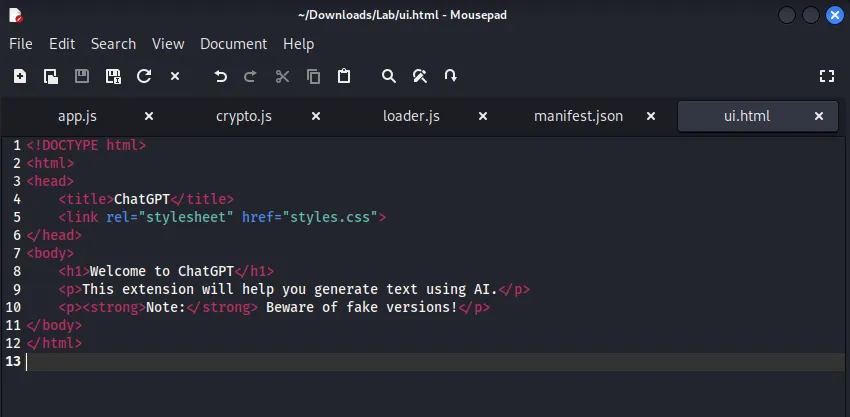
Task: Click ChatGPT in the title tag
Action: click(142, 199)
